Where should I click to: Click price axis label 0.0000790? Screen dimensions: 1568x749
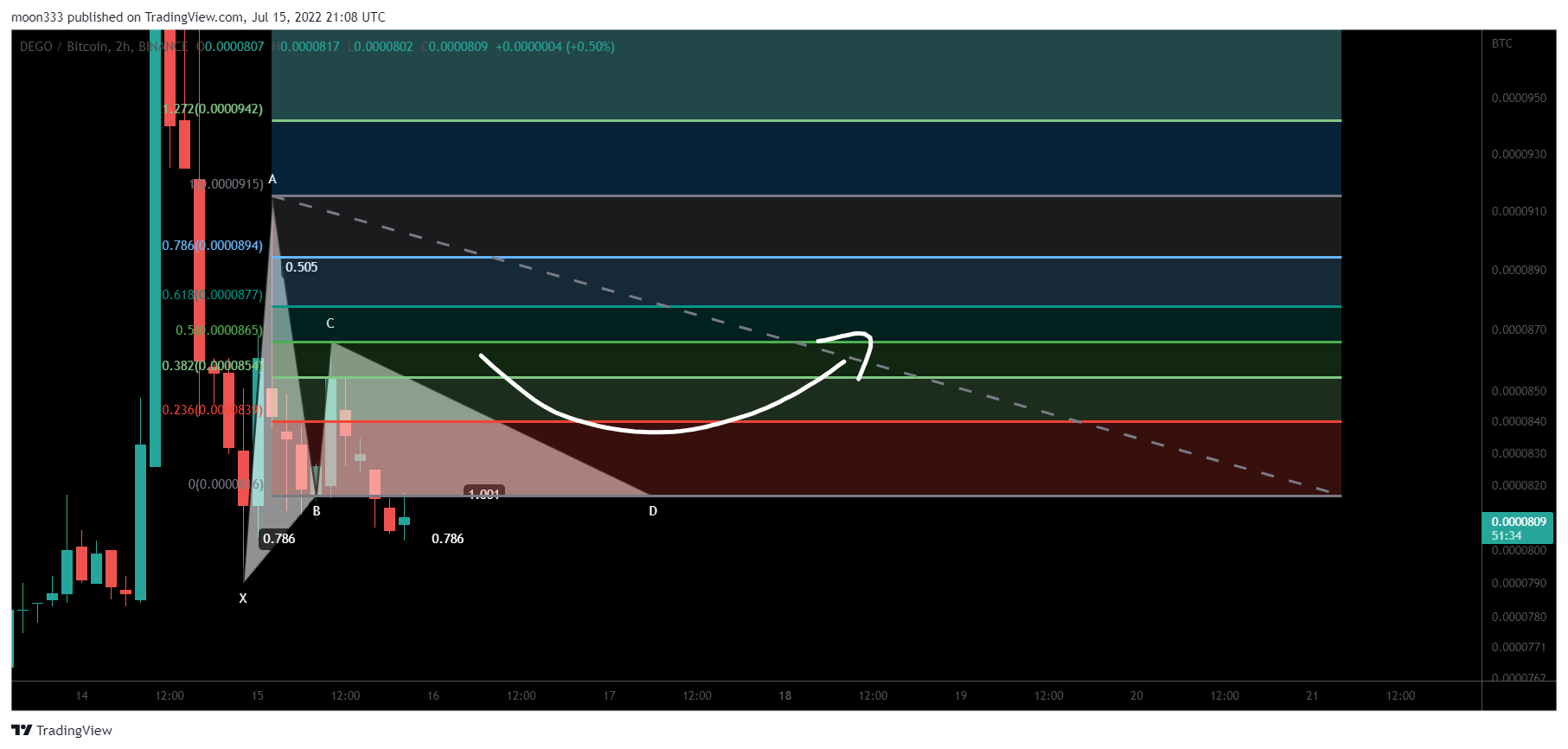pos(1519,583)
